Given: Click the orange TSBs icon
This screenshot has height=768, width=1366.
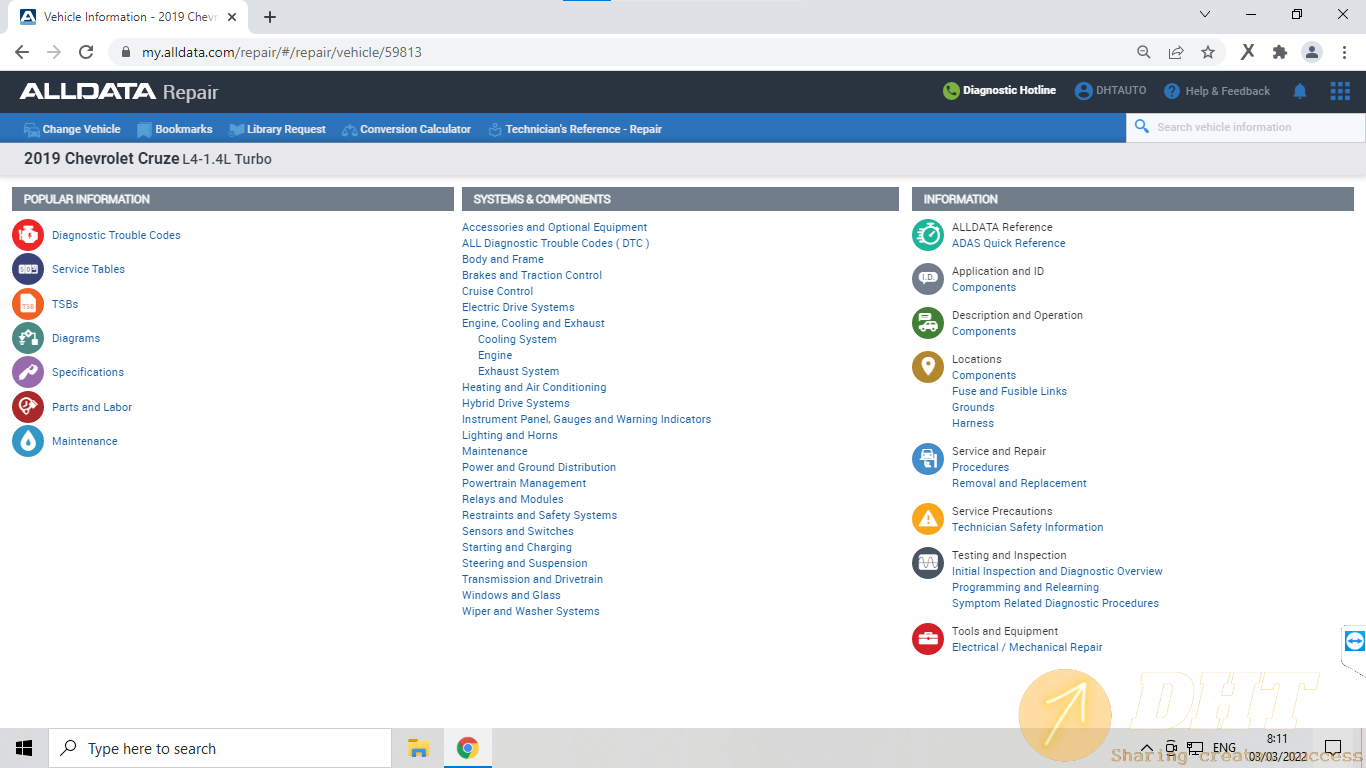Looking at the screenshot, I should (28, 304).
